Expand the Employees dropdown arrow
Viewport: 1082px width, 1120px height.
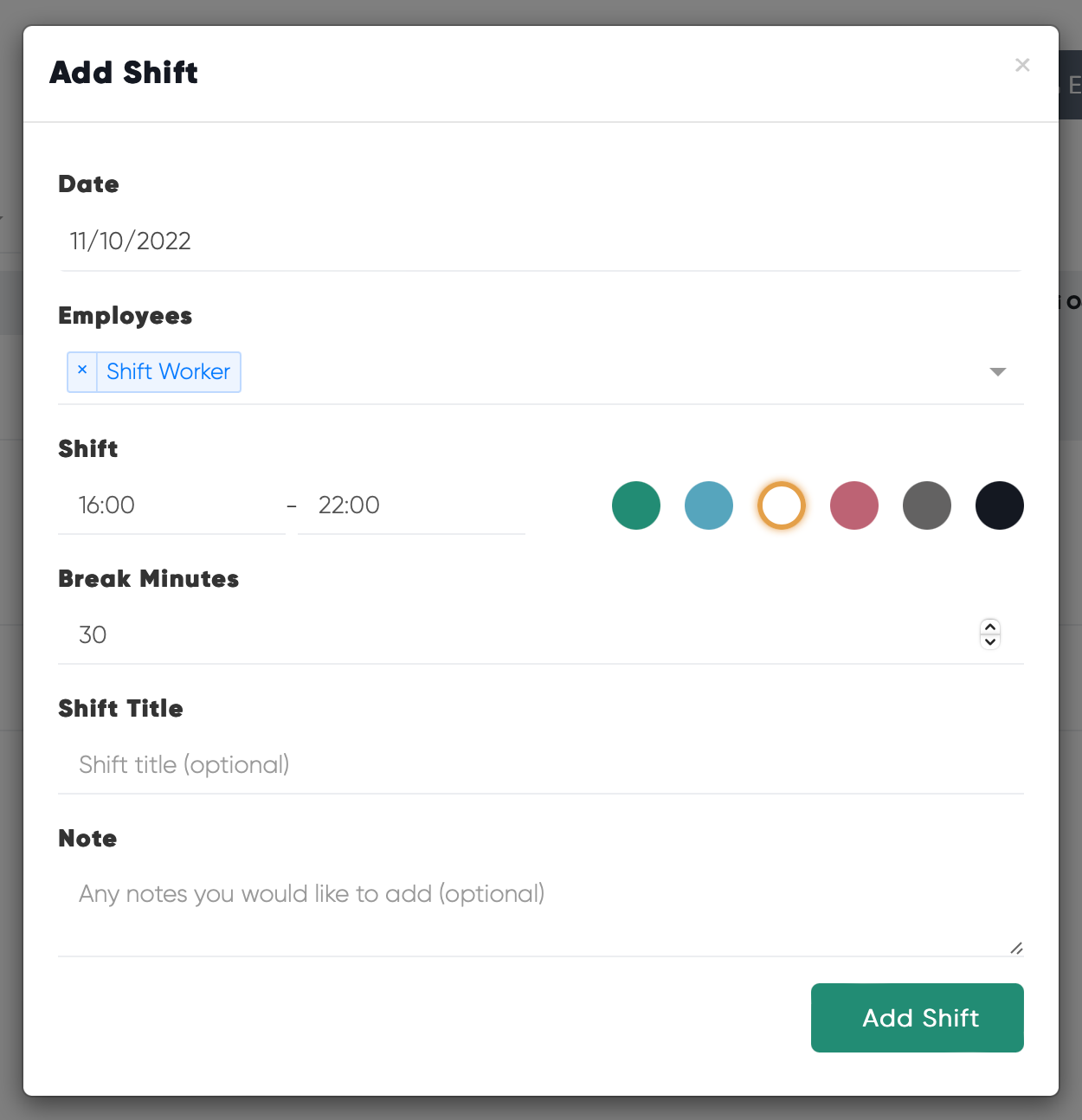(998, 371)
